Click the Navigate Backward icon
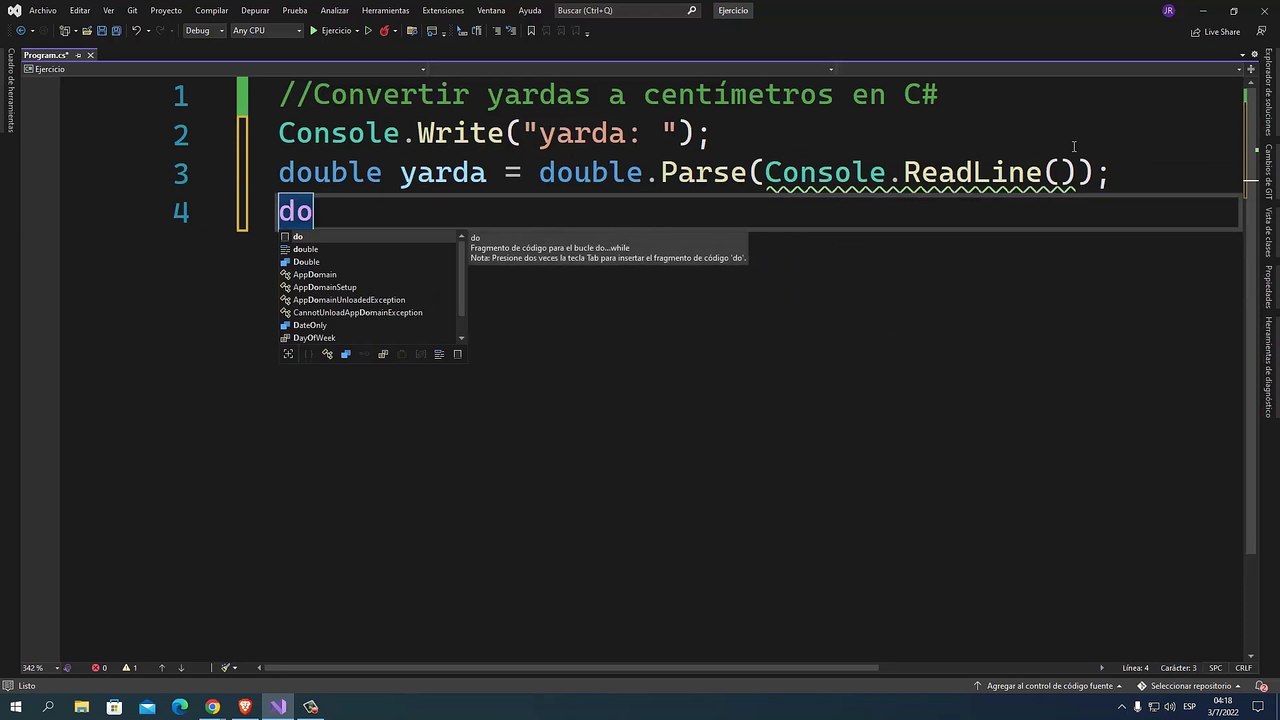The image size is (1280, 720). pos(21,31)
